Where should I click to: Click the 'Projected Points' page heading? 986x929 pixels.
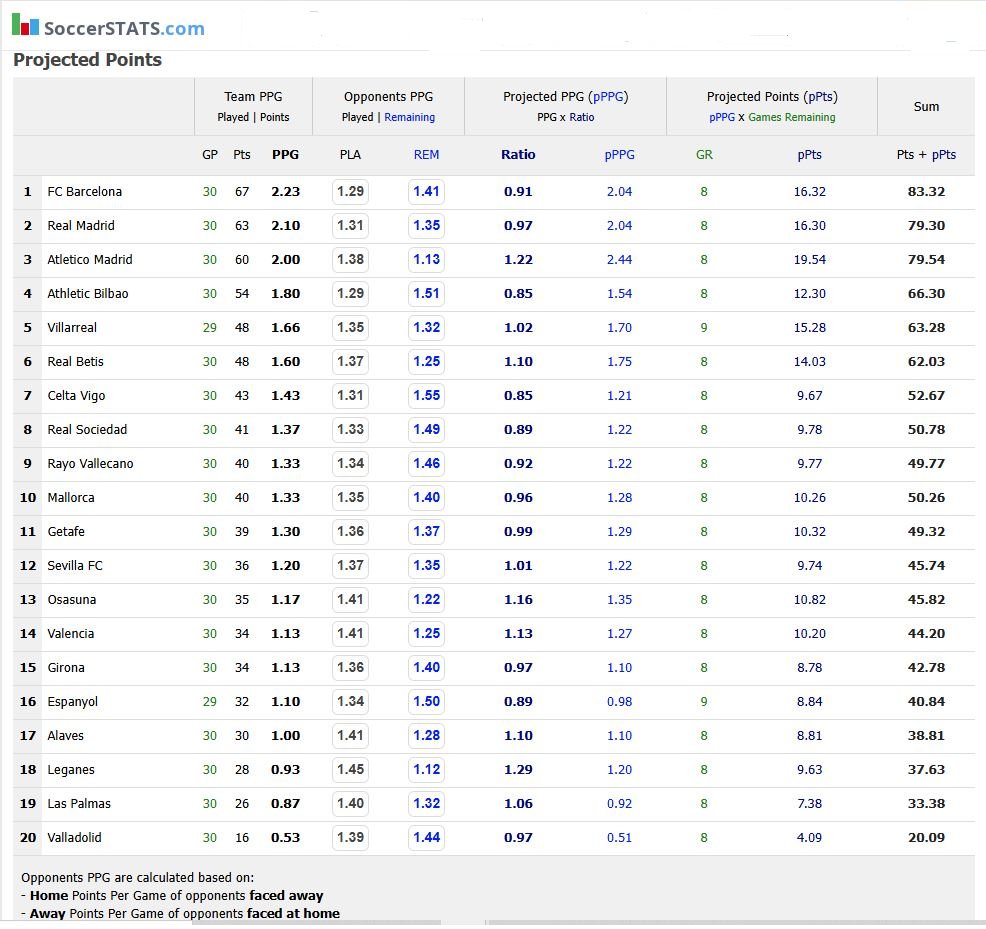(87, 60)
